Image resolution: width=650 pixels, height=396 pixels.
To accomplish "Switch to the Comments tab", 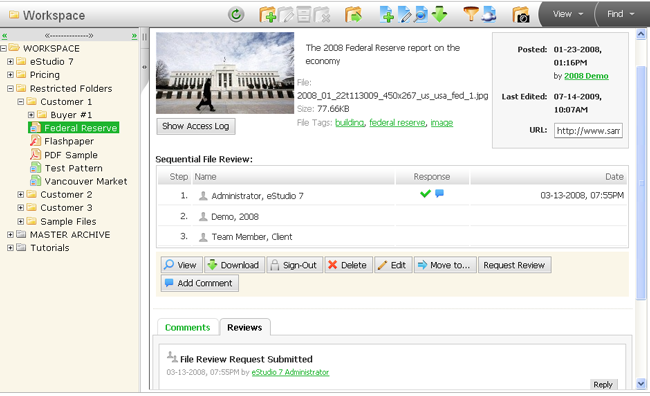I will pos(188,327).
